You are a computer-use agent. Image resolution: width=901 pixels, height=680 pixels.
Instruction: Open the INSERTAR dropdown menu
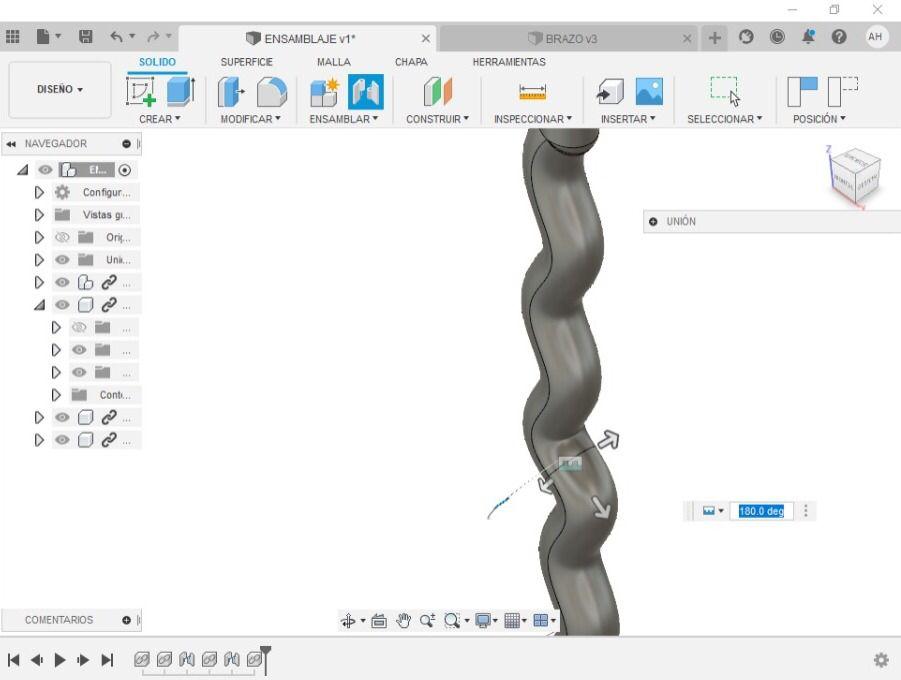627,119
